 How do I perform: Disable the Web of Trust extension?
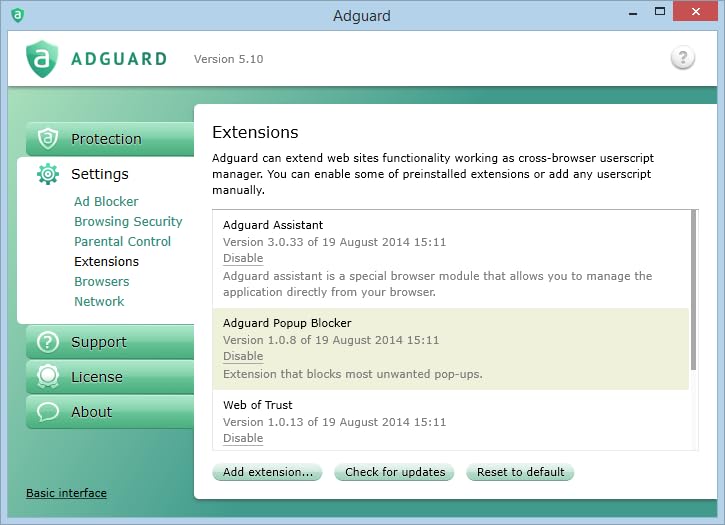(x=243, y=438)
